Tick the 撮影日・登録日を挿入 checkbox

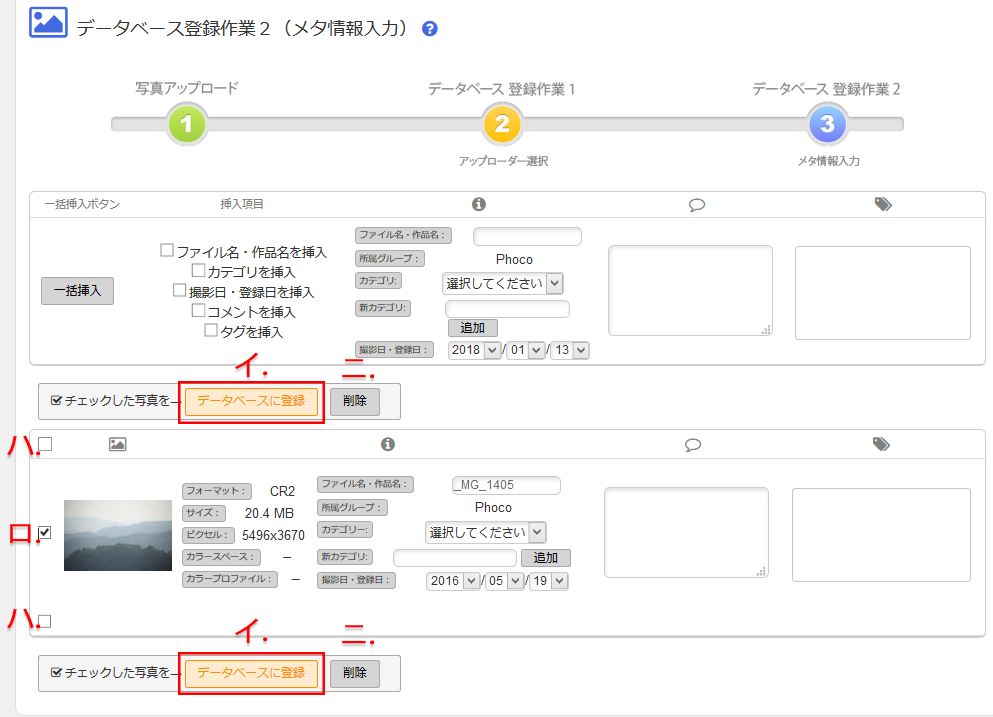pyautogui.click(x=181, y=291)
